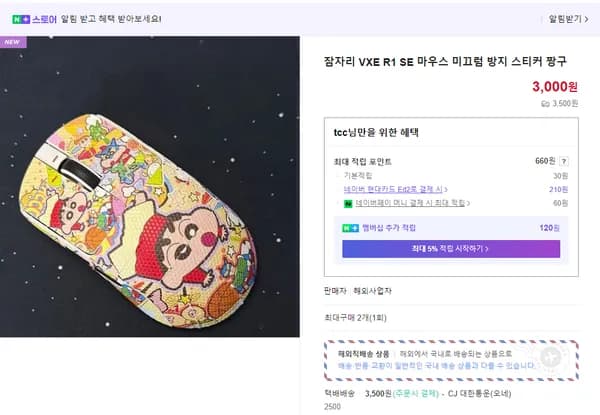Image resolution: width=600 pixels, height=415 pixels.
Task: Open the 네이버 현대카드 Ed2 payment link
Action: pos(396,189)
